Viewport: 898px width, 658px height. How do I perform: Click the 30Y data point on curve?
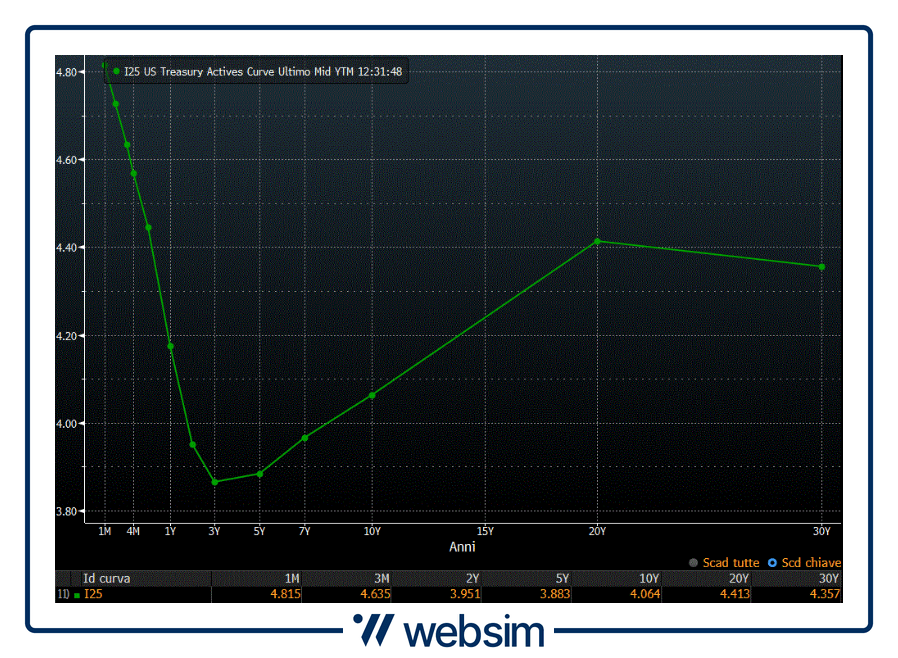(822, 267)
